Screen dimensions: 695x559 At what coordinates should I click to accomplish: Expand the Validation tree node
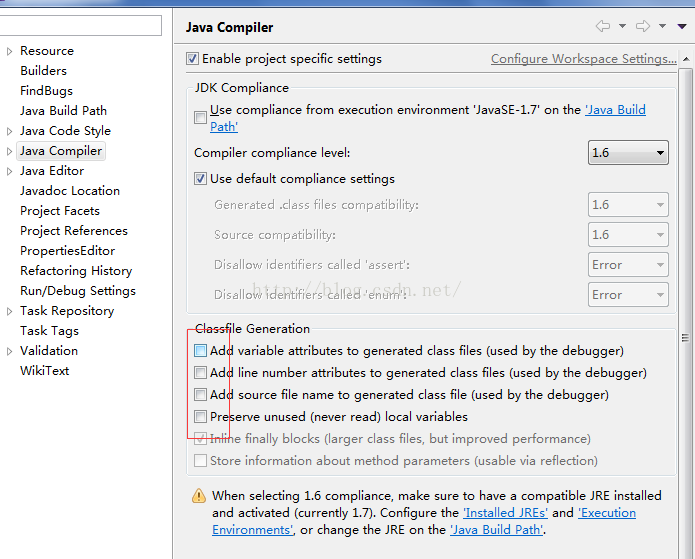click(9, 351)
